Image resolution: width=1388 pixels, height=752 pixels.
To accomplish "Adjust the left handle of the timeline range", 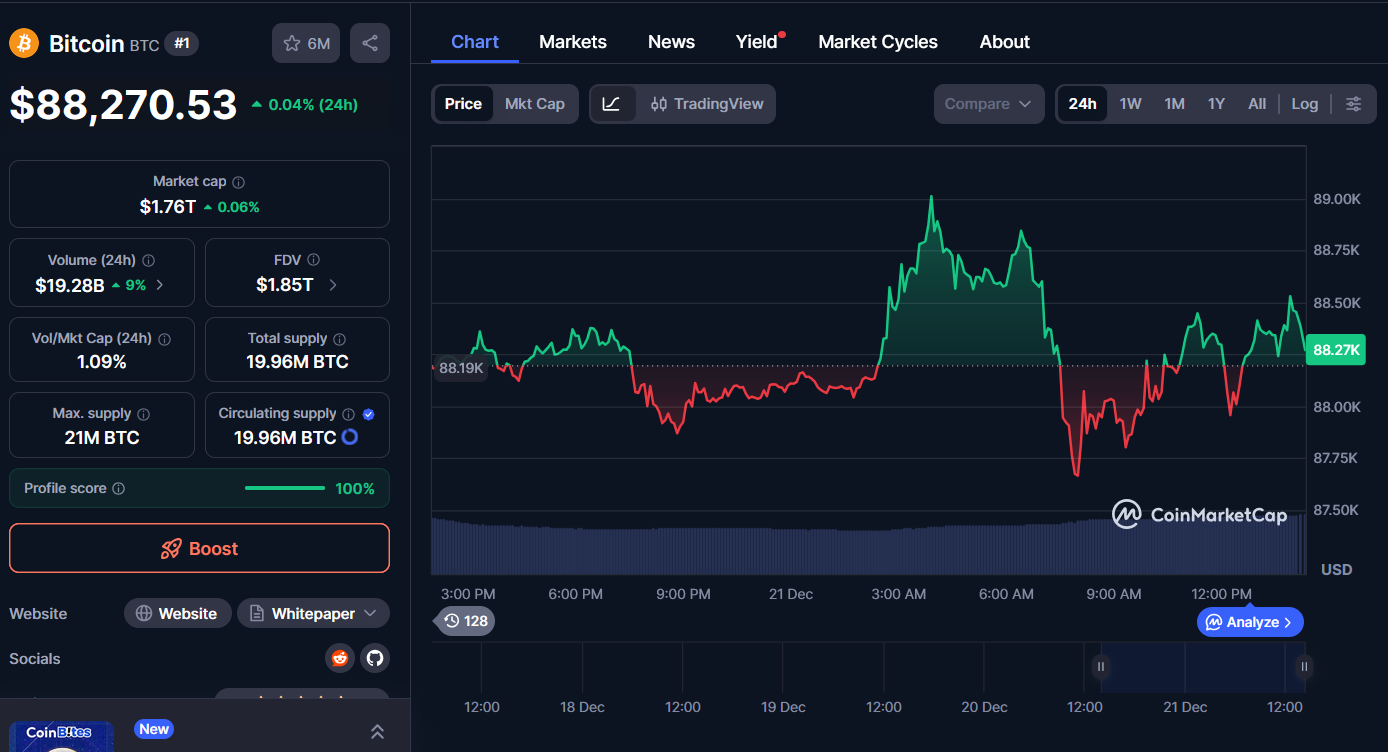I will click(1101, 666).
